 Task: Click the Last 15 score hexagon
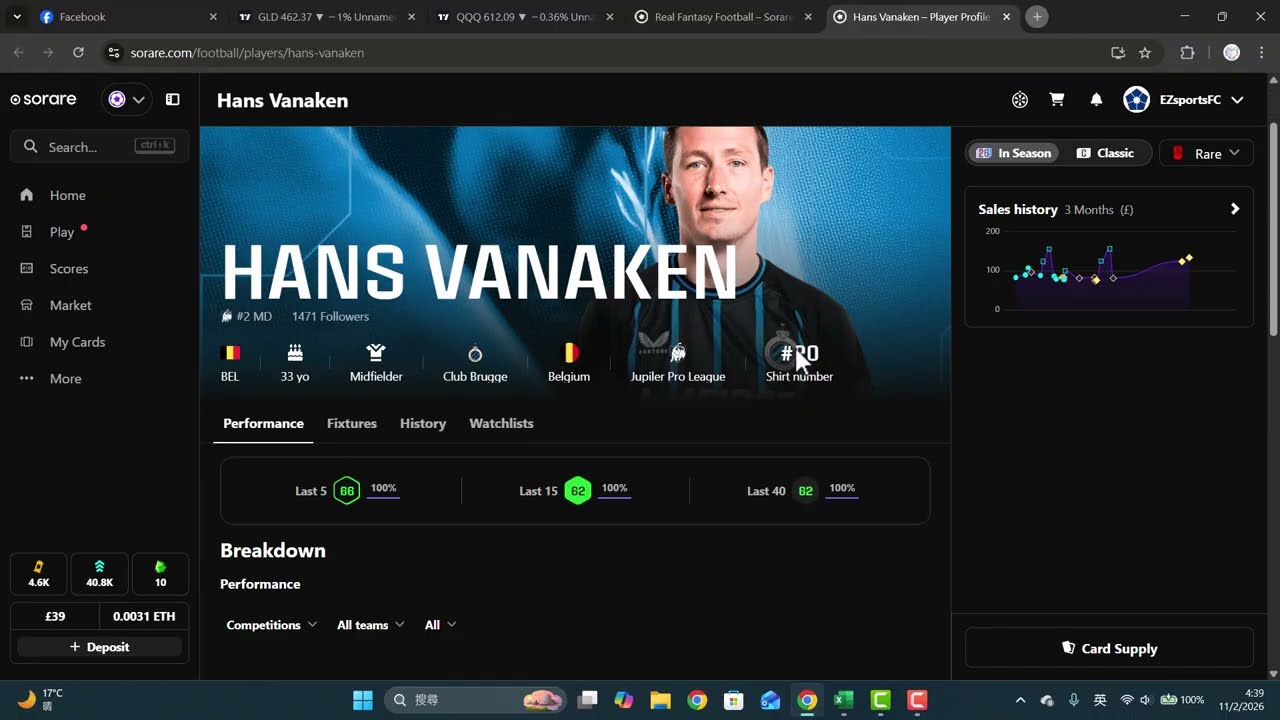click(x=578, y=491)
